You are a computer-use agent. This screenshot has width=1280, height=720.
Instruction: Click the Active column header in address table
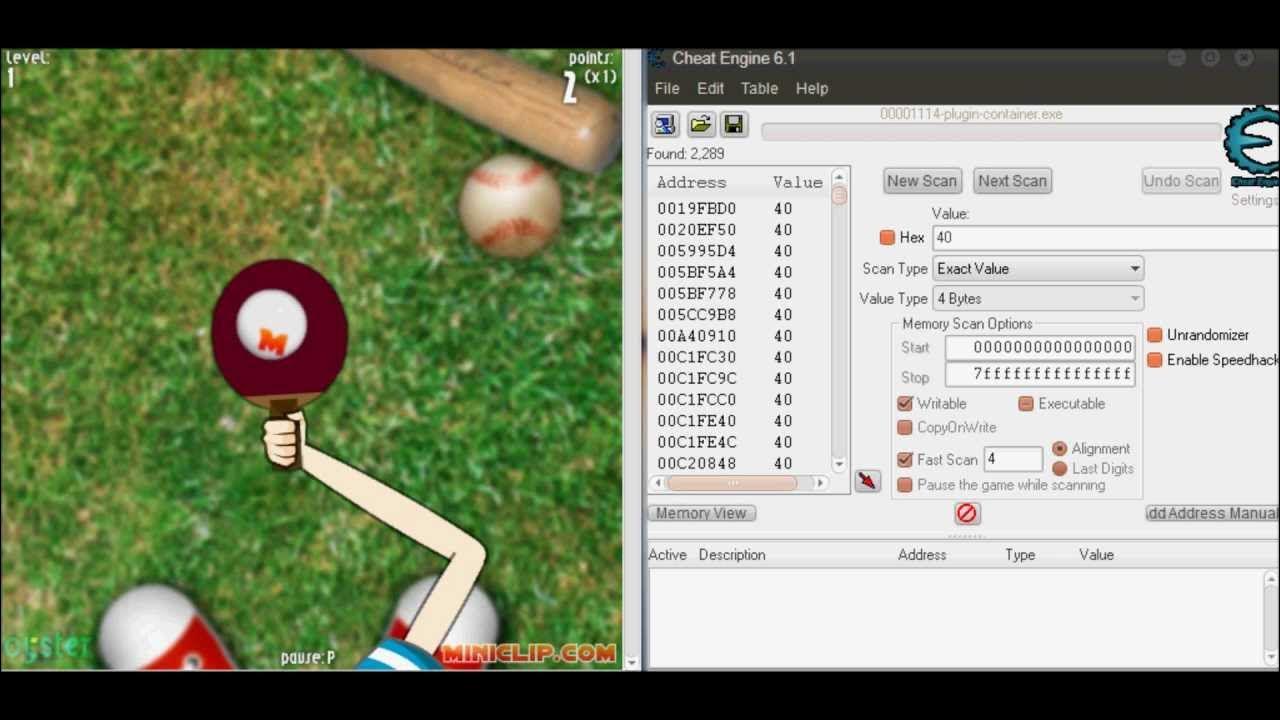667,555
